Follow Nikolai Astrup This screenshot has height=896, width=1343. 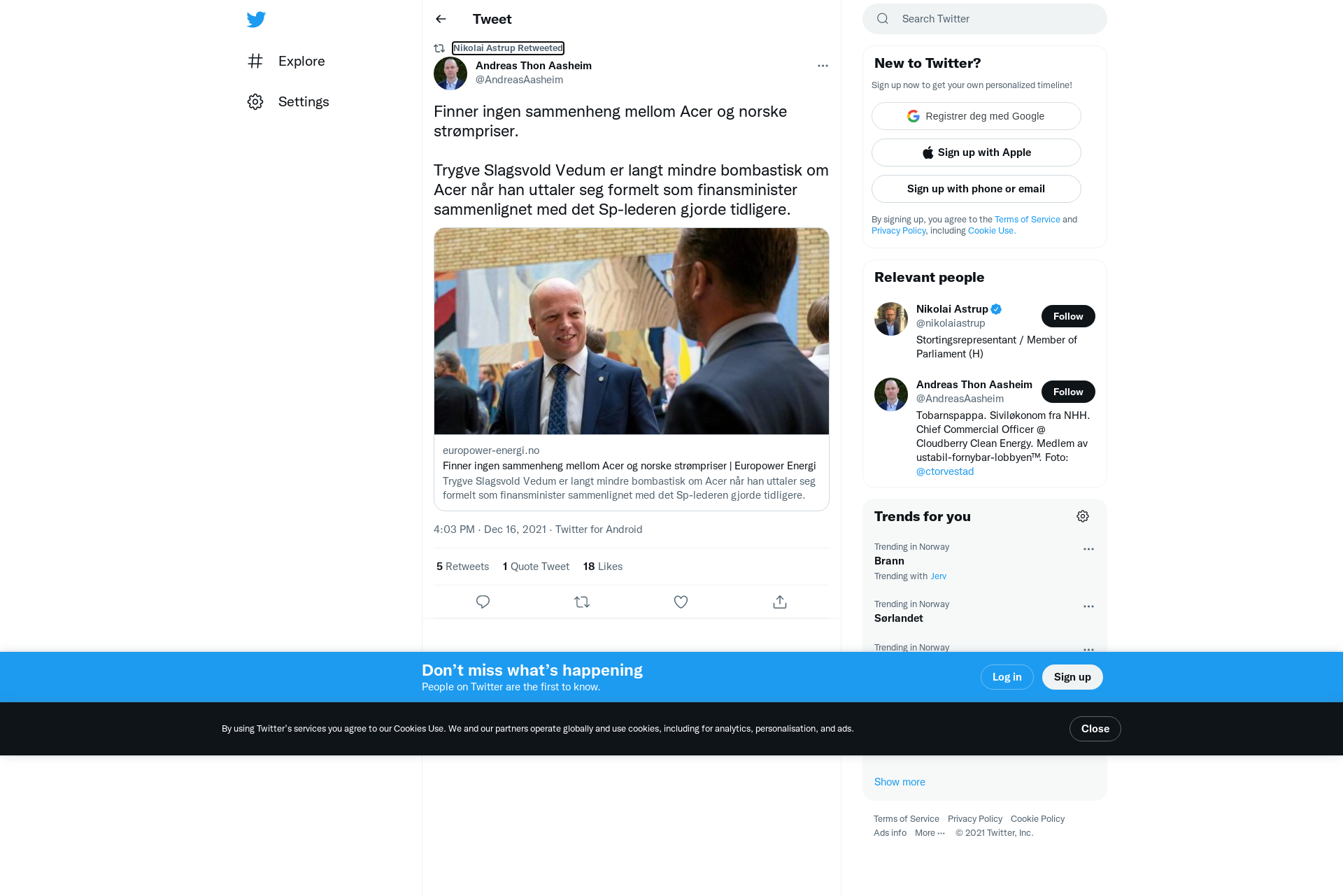[x=1068, y=316]
